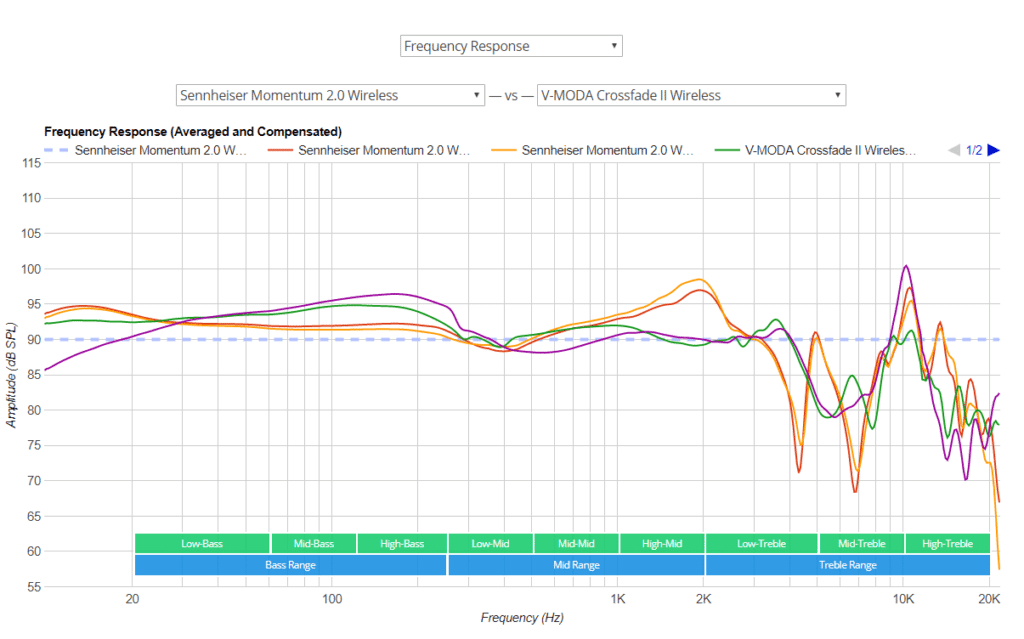Click the Mid-Bass band label
Screen dimensions: 1024x639
point(313,544)
